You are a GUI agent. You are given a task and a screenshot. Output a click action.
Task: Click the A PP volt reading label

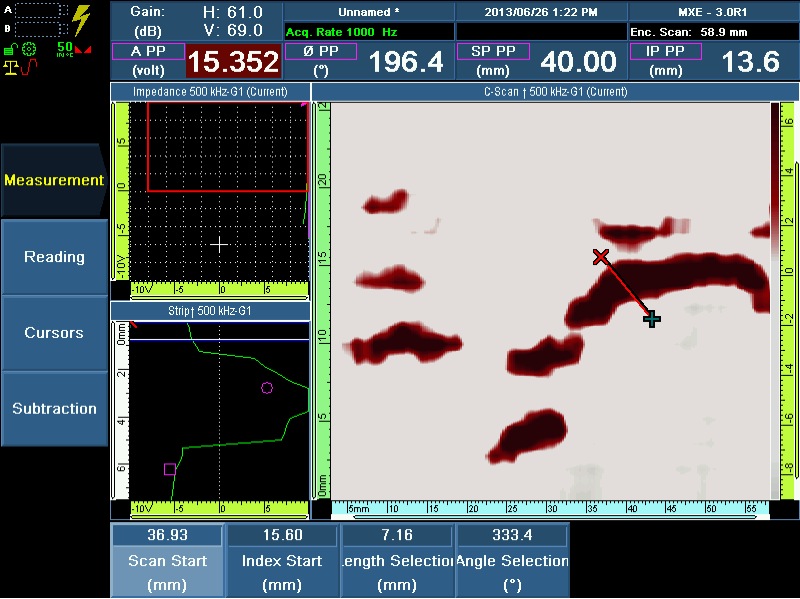point(147,61)
